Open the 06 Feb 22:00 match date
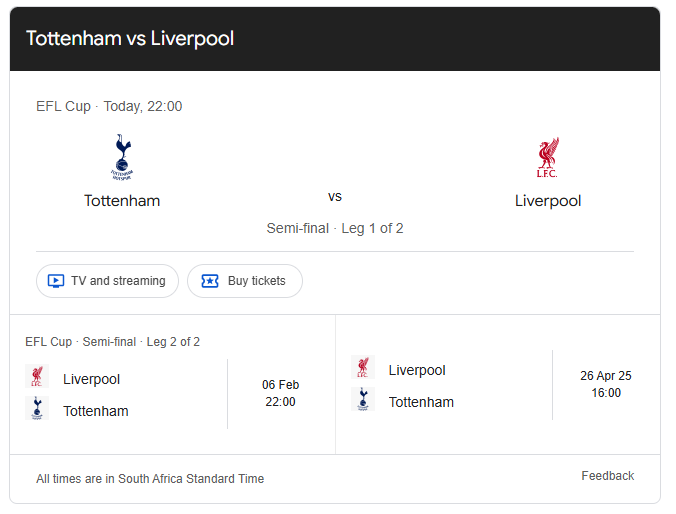 click(x=281, y=393)
